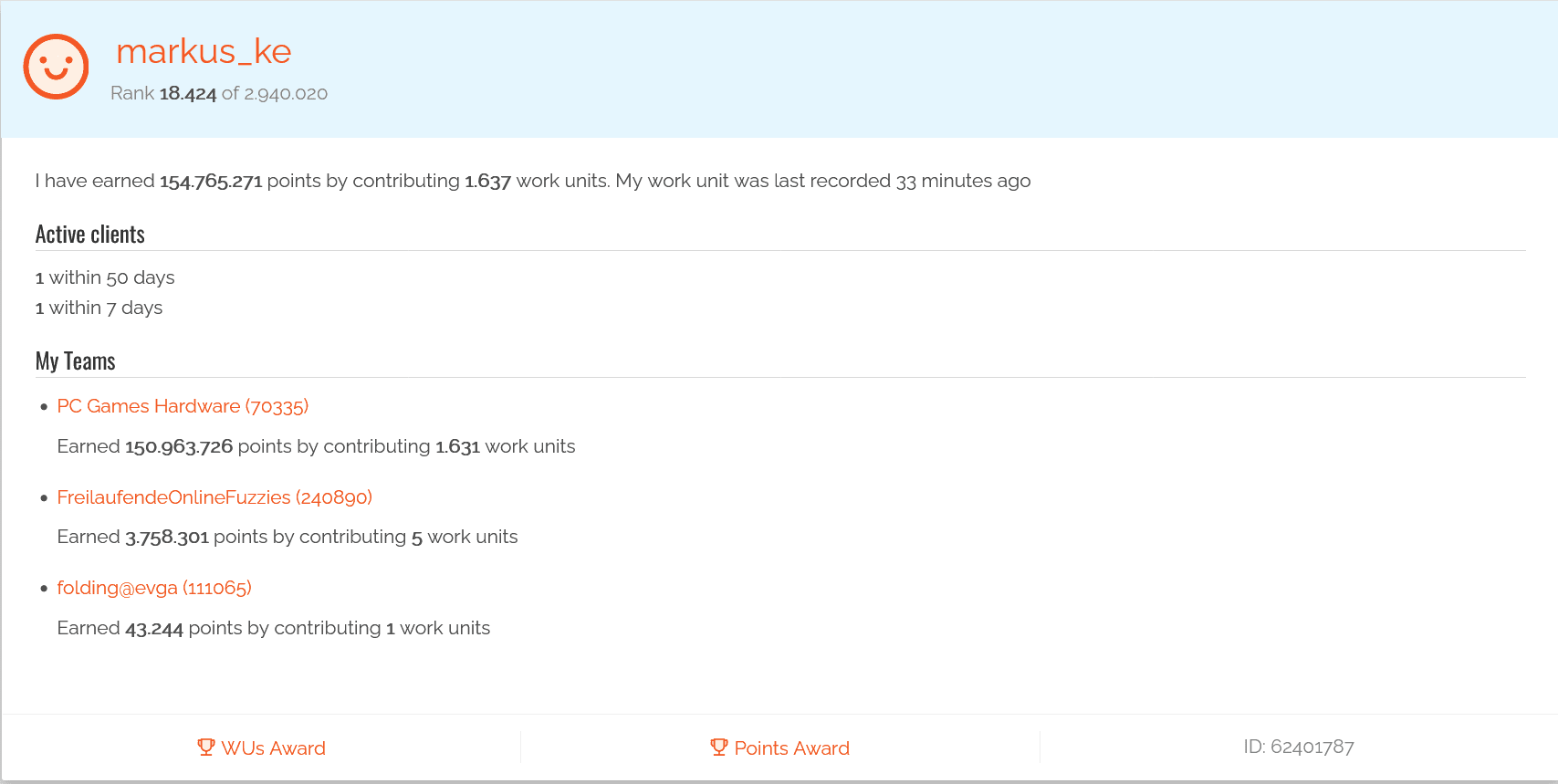Click the '1 within 7 days' line
1558x784 pixels.
[x=99, y=308]
